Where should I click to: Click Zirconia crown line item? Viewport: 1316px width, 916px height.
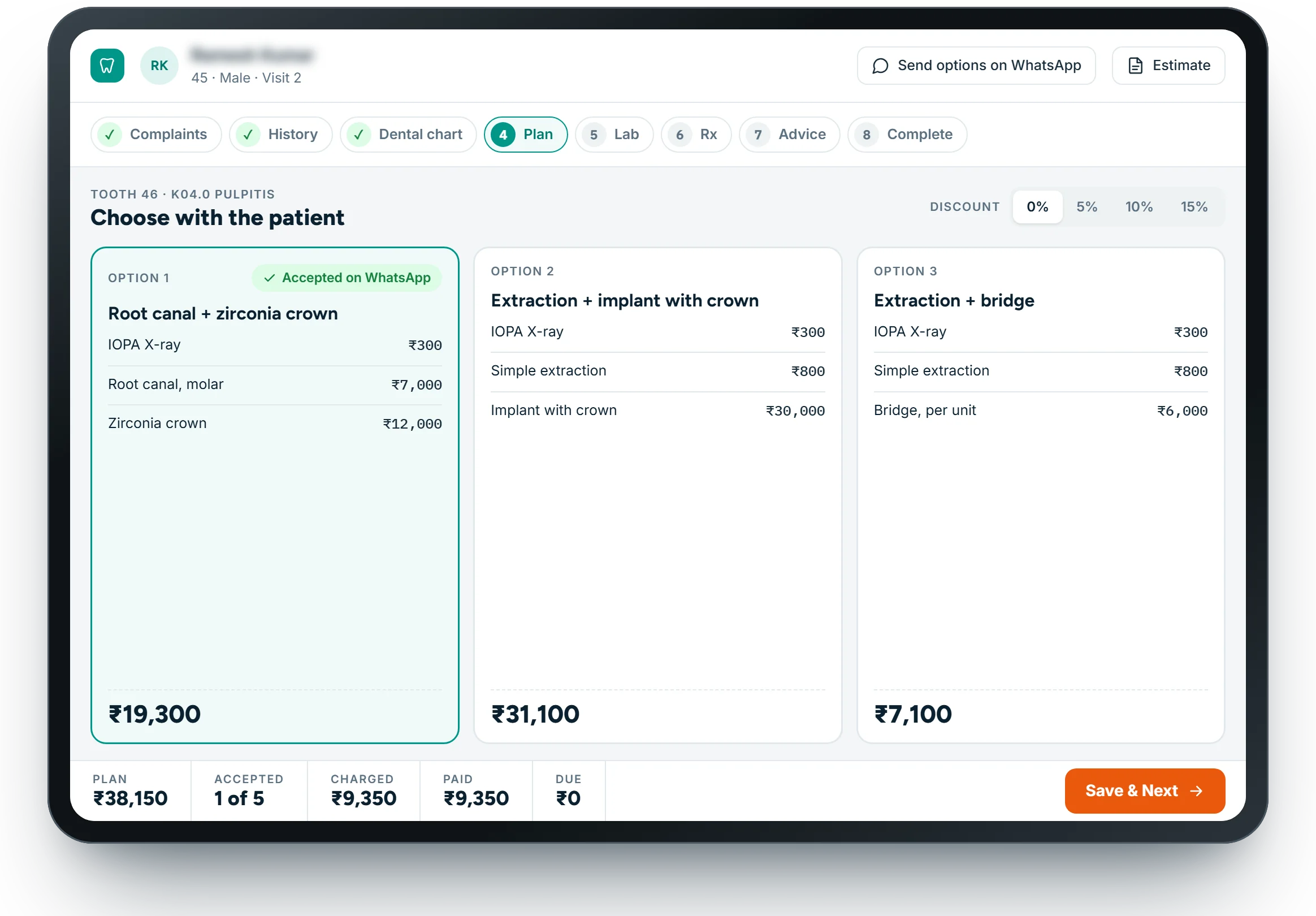(275, 424)
